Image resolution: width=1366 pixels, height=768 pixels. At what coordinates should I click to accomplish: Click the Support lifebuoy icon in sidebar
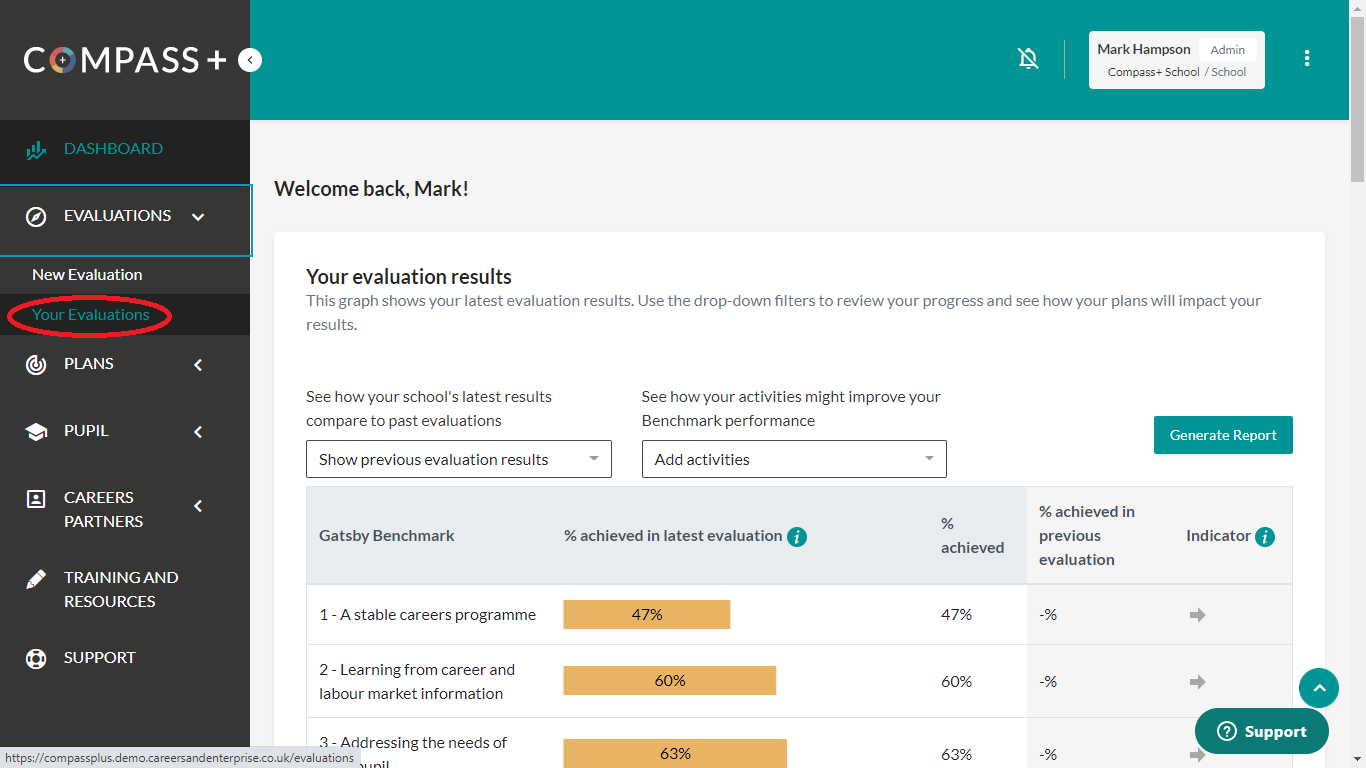[36, 659]
